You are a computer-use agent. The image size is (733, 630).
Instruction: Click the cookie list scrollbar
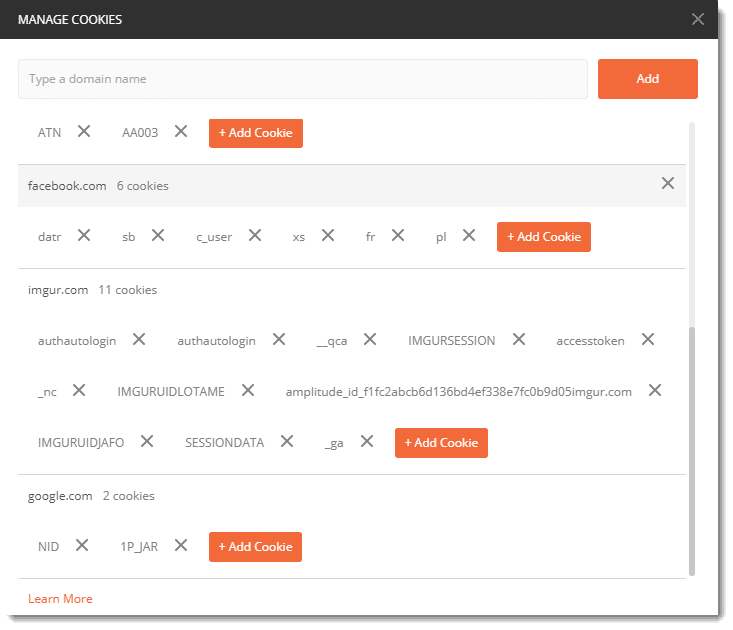[692, 450]
